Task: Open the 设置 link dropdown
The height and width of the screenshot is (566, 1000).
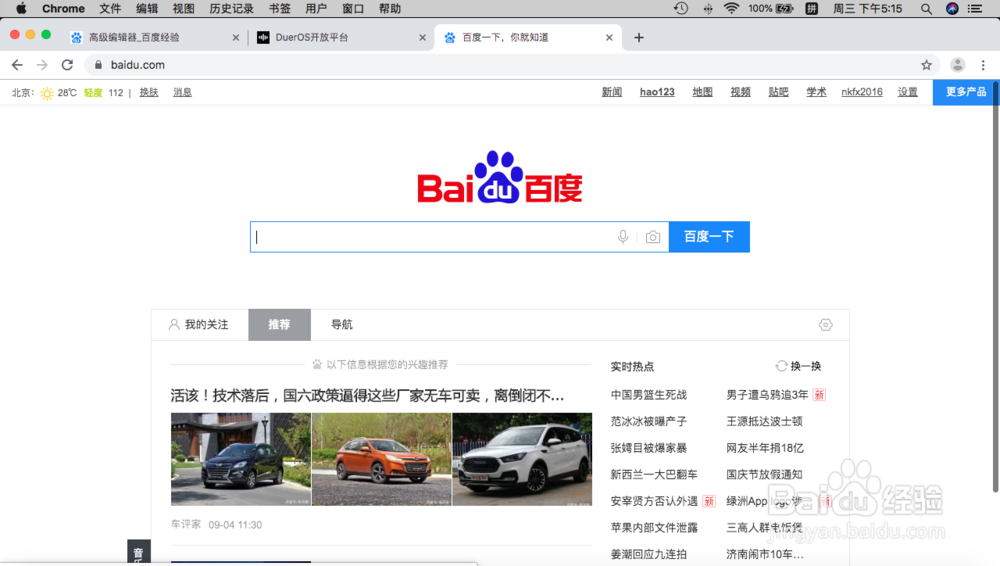Action: [x=908, y=92]
